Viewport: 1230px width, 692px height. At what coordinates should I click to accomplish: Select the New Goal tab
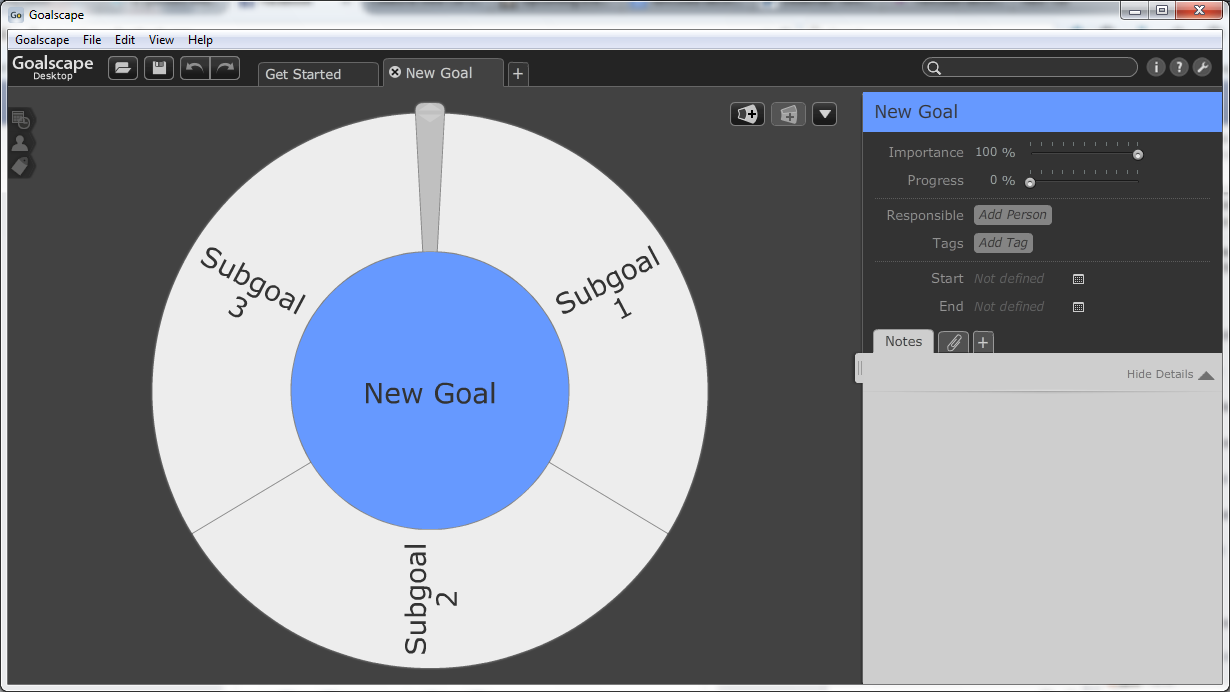(443, 72)
